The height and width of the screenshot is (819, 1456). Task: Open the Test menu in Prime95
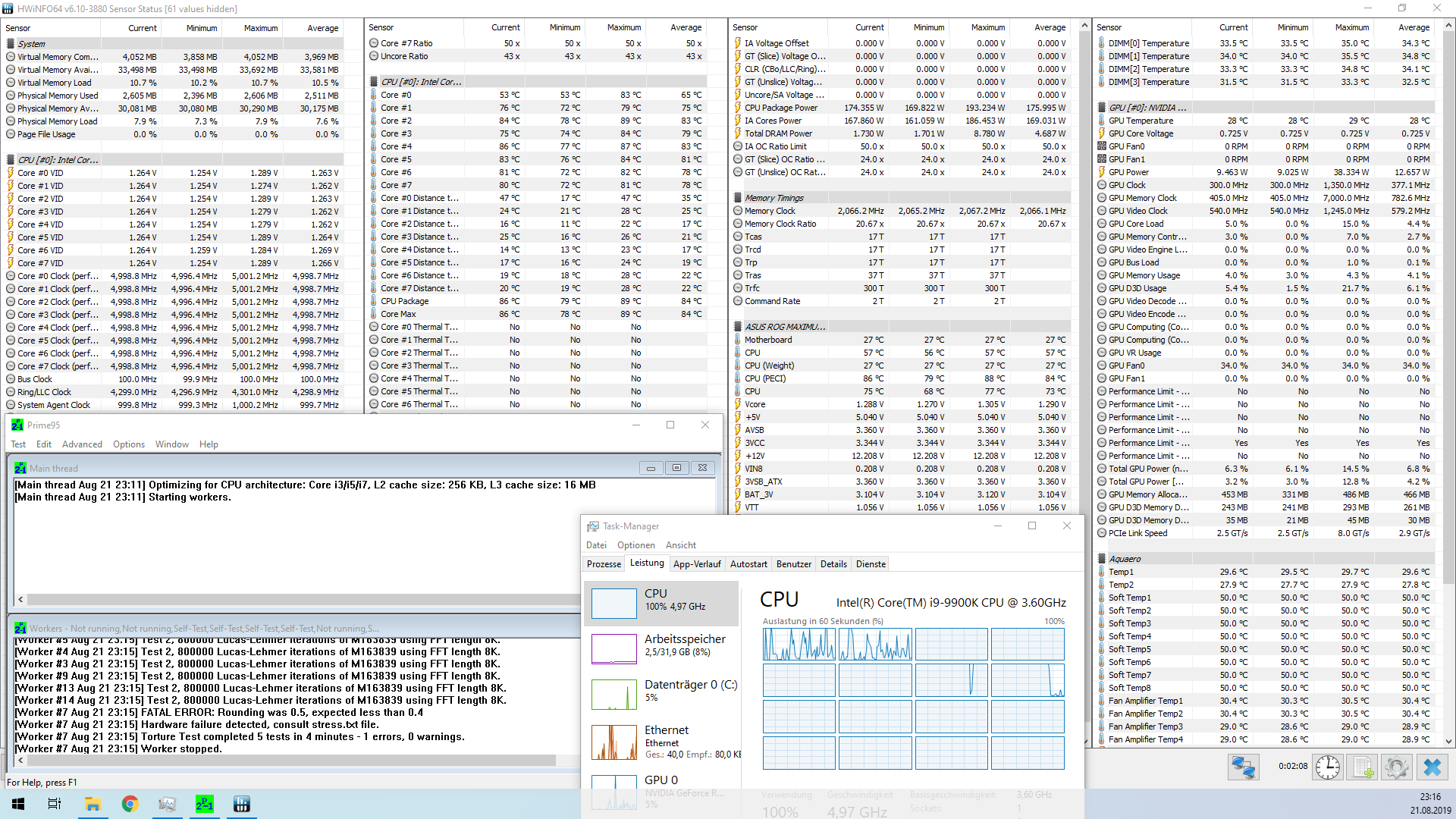pos(18,444)
